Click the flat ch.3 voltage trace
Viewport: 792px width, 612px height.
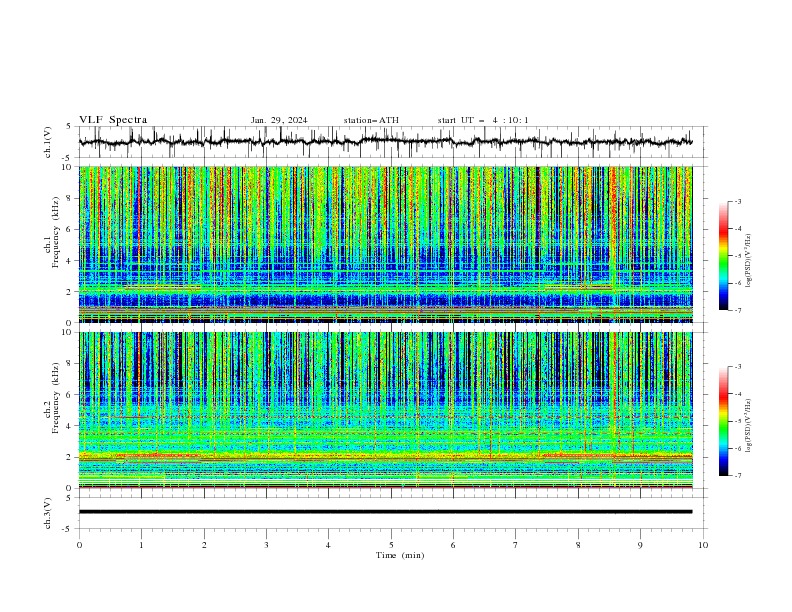click(x=385, y=512)
